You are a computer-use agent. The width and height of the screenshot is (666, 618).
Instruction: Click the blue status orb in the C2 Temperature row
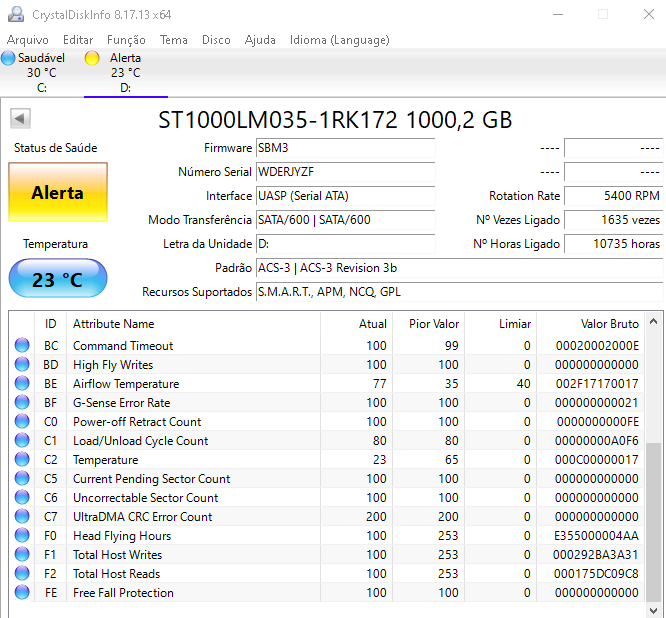pos(22,460)
